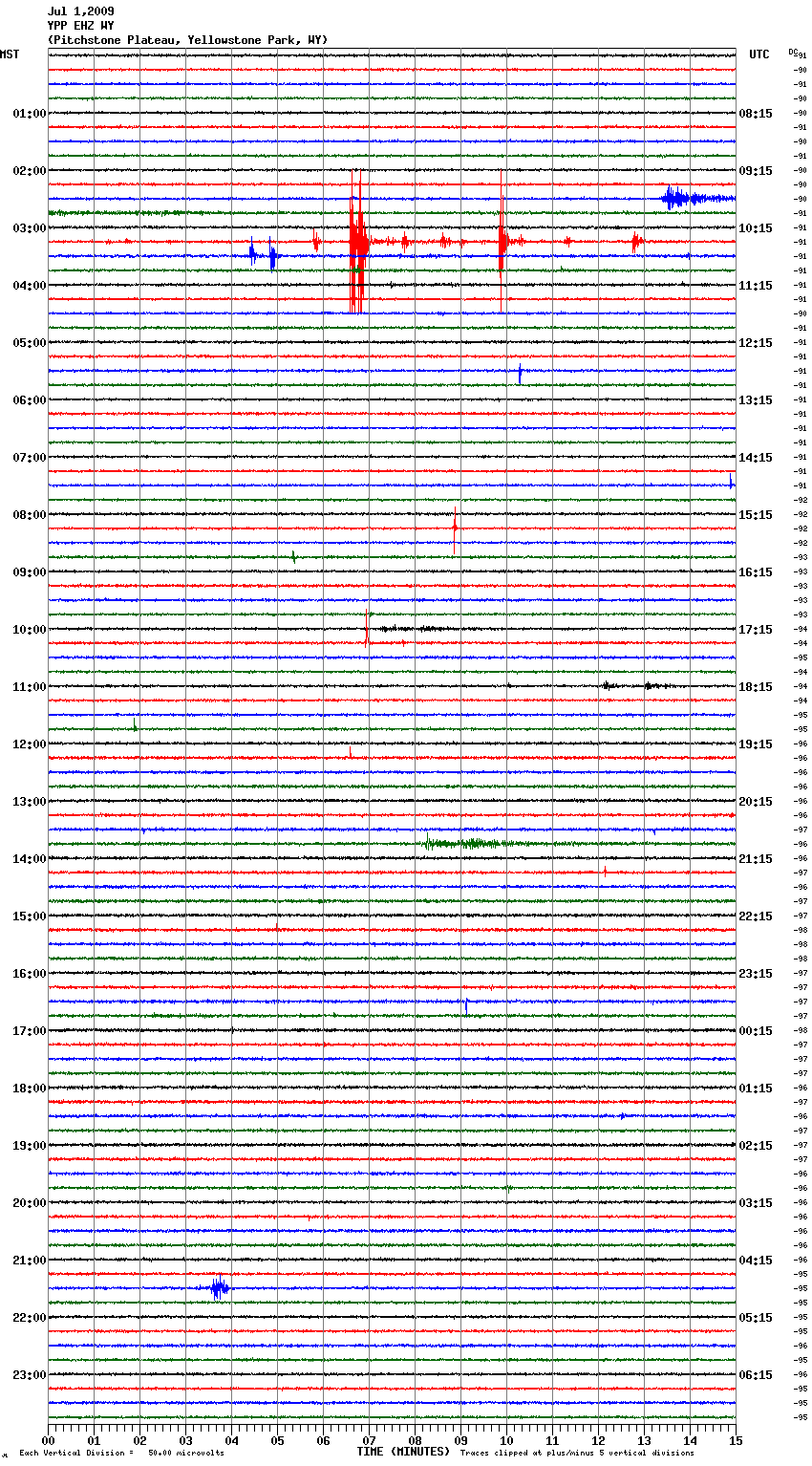Select the "12" minute tick on time axis
The image size is (812, 1466).
tap(598, 1440)
